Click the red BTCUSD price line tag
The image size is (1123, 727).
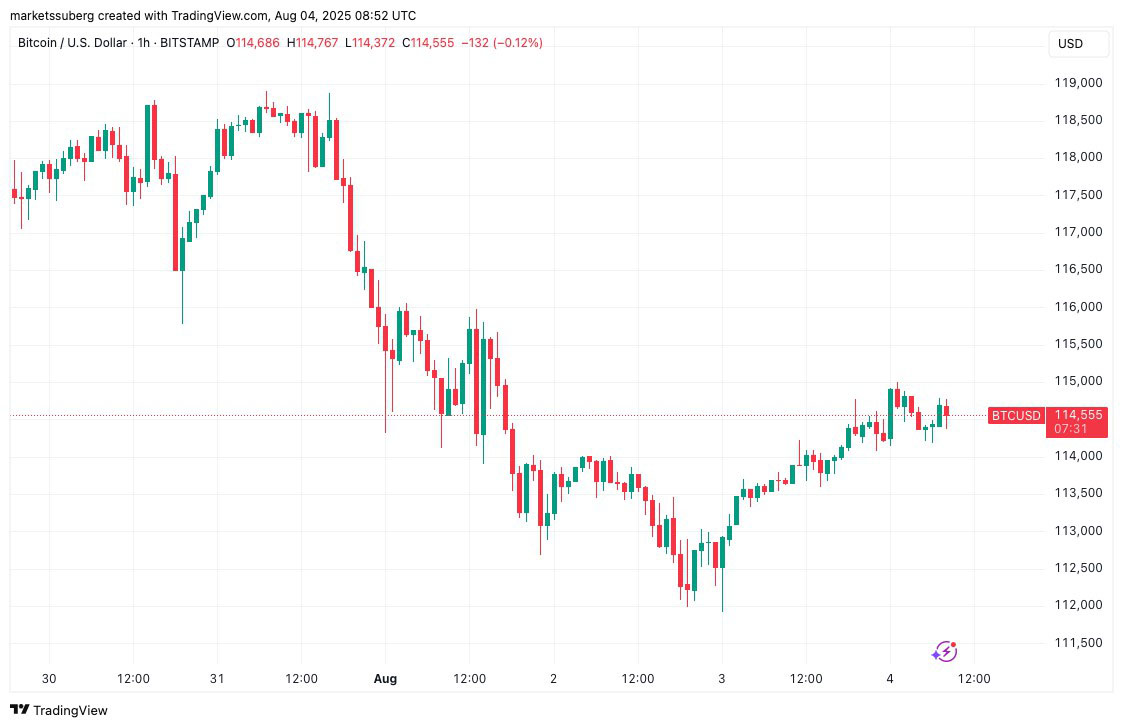(1016, 415)
